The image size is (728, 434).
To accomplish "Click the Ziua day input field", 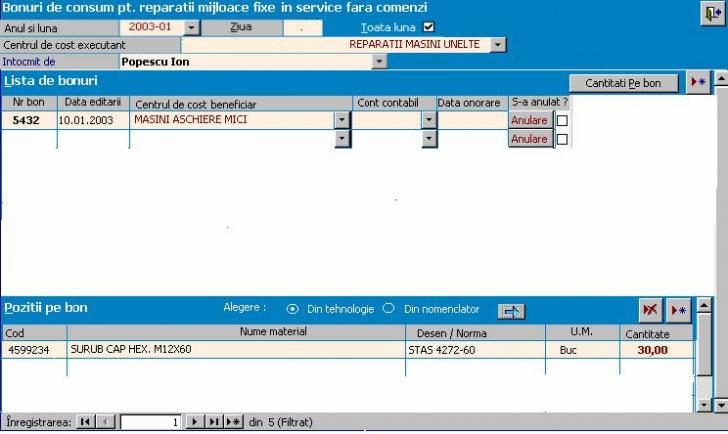I will click(302, 28).
